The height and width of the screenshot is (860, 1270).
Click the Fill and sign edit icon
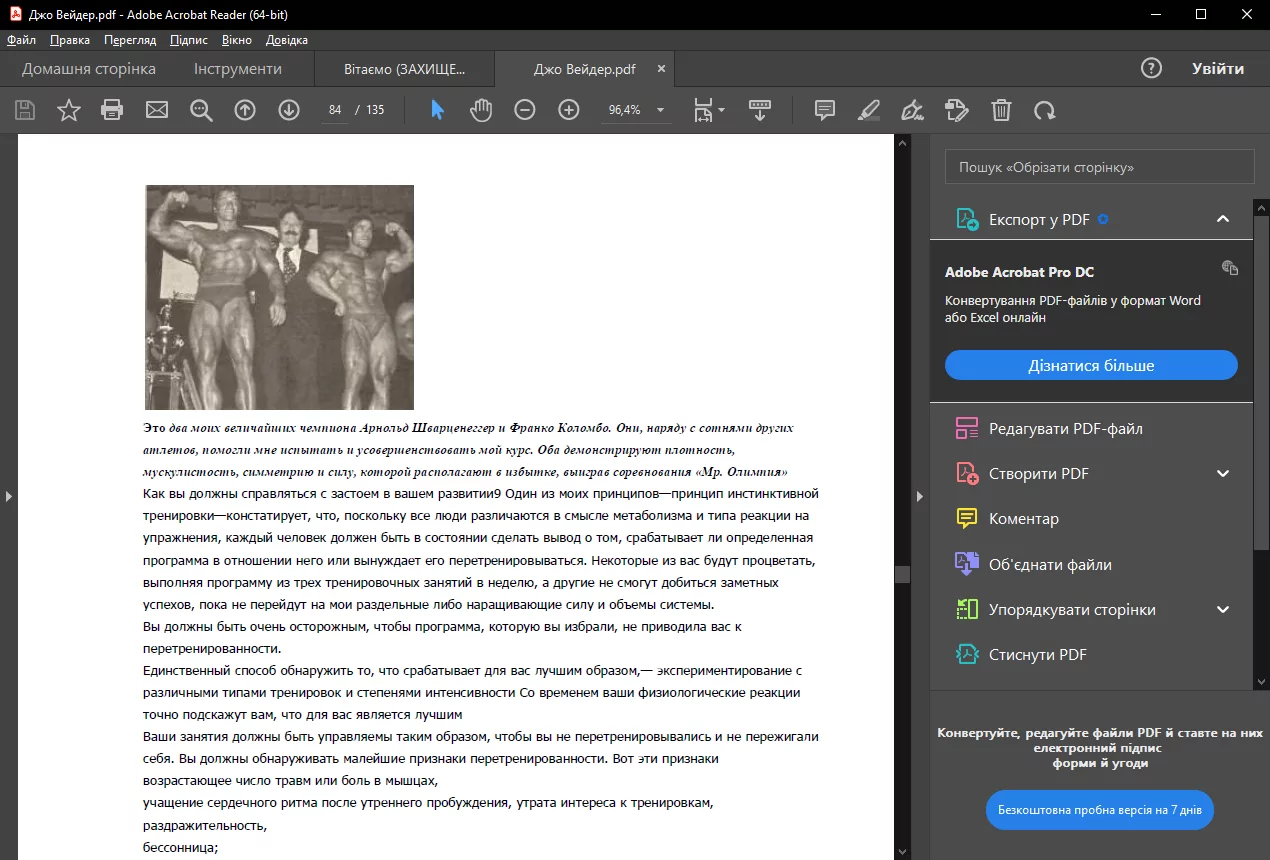[956, 110]
